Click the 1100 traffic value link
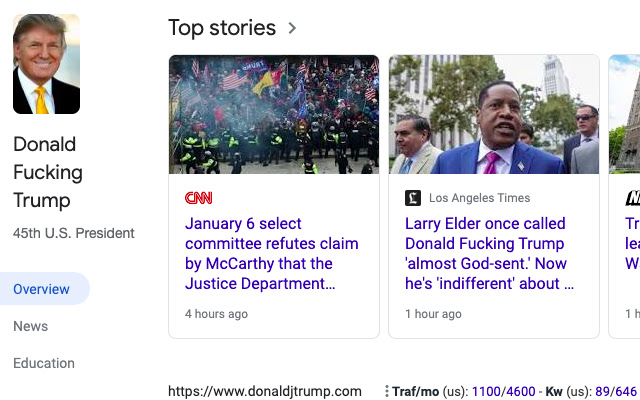Screen dimensions: 640x400 tap(486, 391)
